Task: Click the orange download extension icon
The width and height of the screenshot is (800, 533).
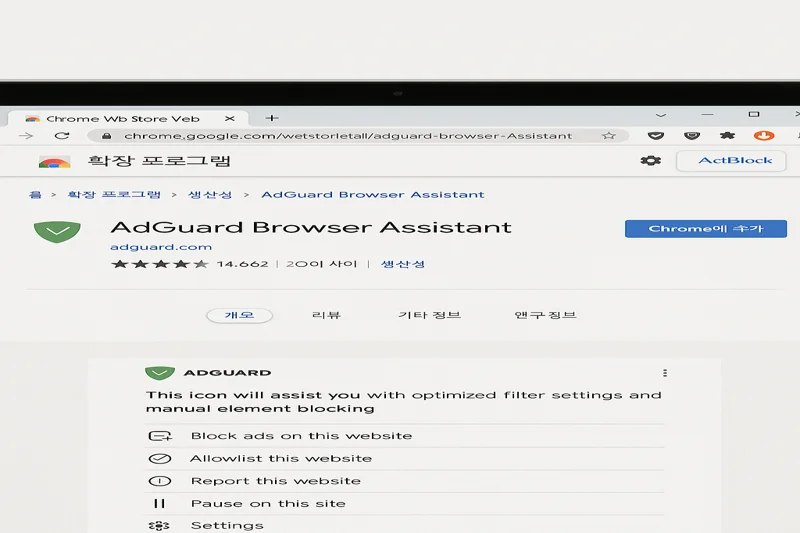Action: [x=764, y=136]
